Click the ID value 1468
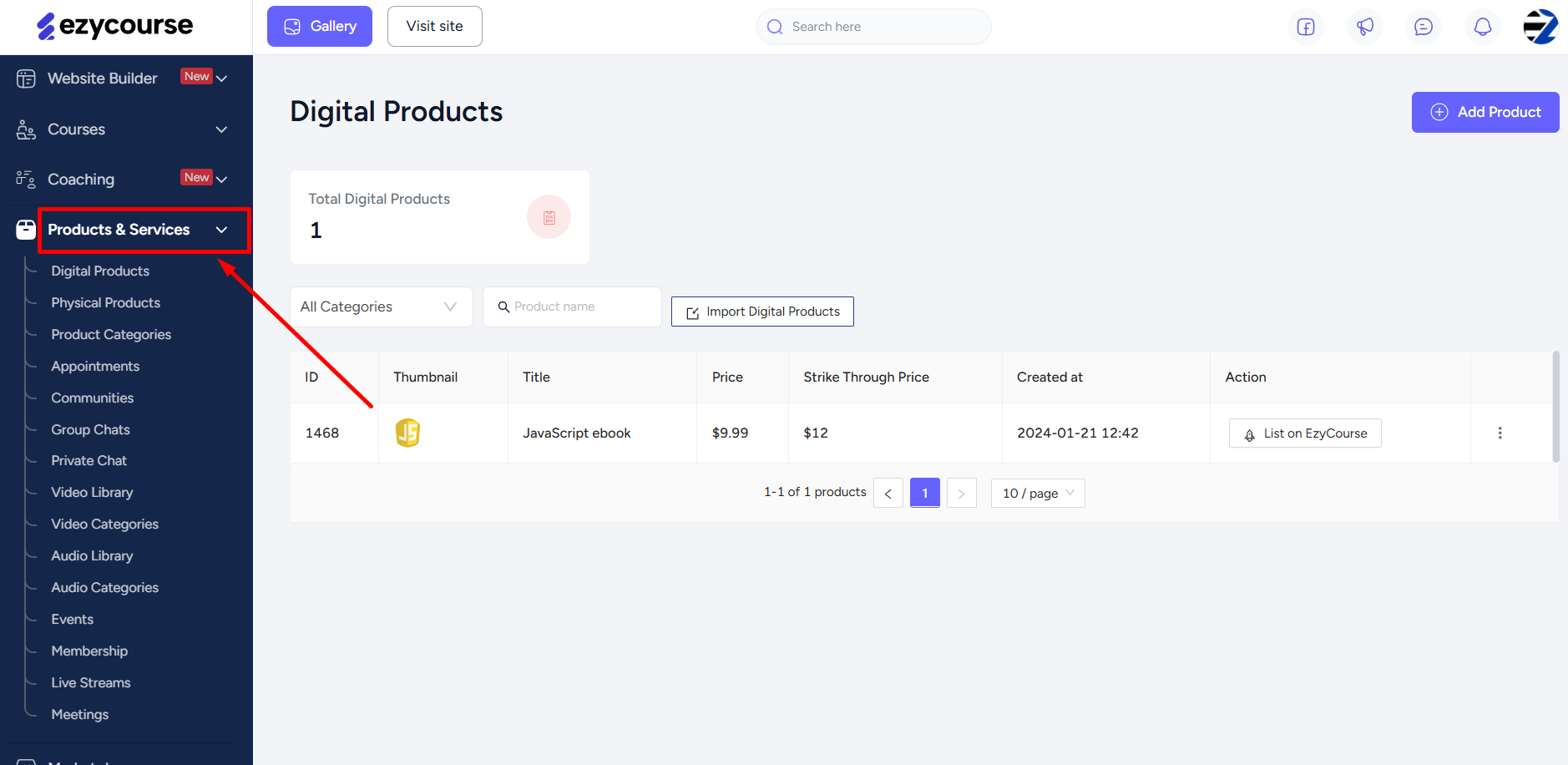 [x=322, y=433]
